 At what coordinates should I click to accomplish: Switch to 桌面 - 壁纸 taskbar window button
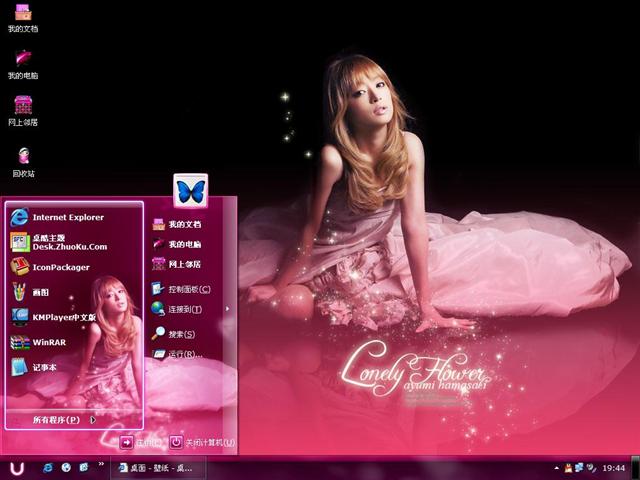pyautogui.click(x=157, y=468)
